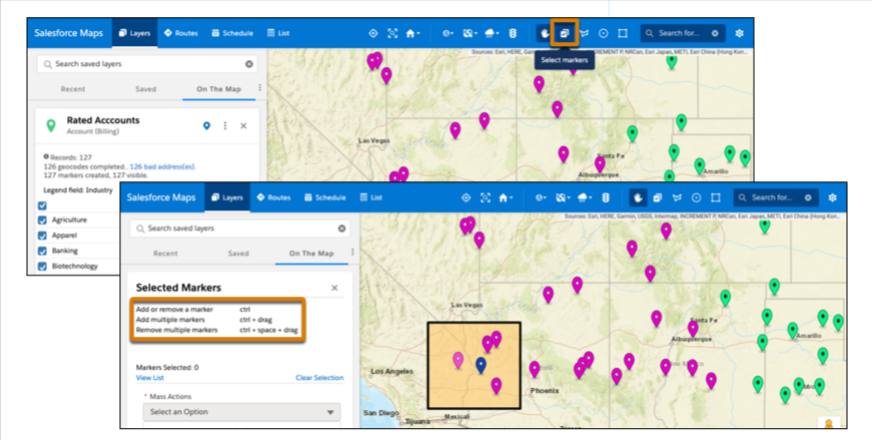This screenshot has height=440, width=872.
Task: Click Salesforce Maps title in front window
Action: click(x=161, y=197)
